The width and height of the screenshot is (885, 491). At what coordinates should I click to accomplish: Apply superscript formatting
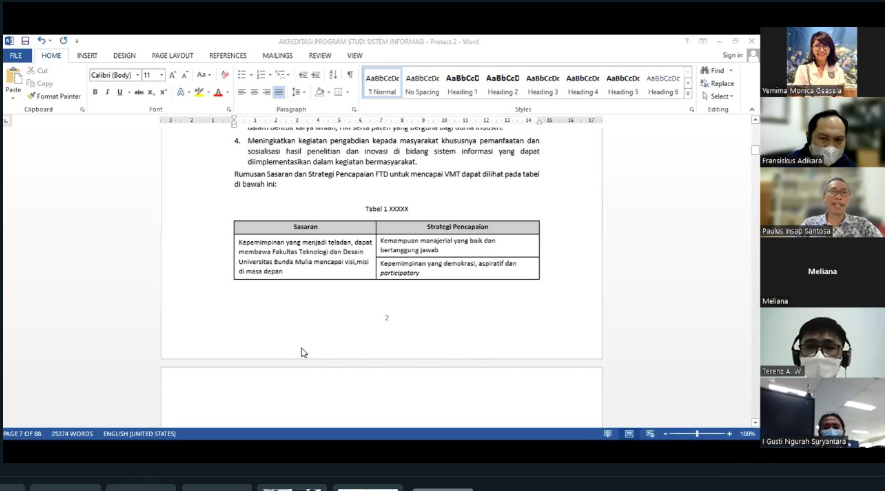coord(163,92)
